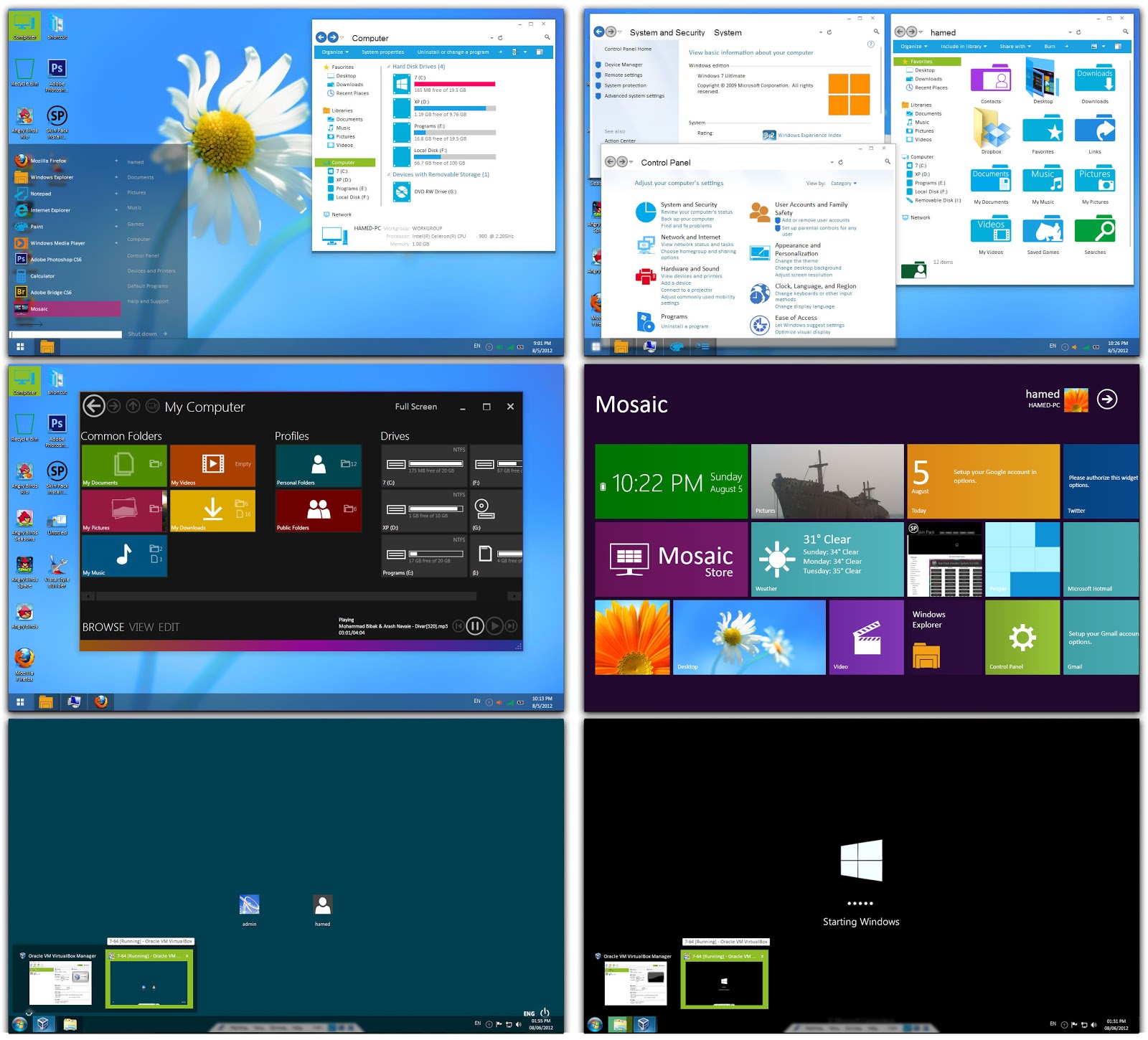The image size is (1148, 1040).
Task: Switch to the EDIT tab in the My Computer app
Action: click(169, 627)
